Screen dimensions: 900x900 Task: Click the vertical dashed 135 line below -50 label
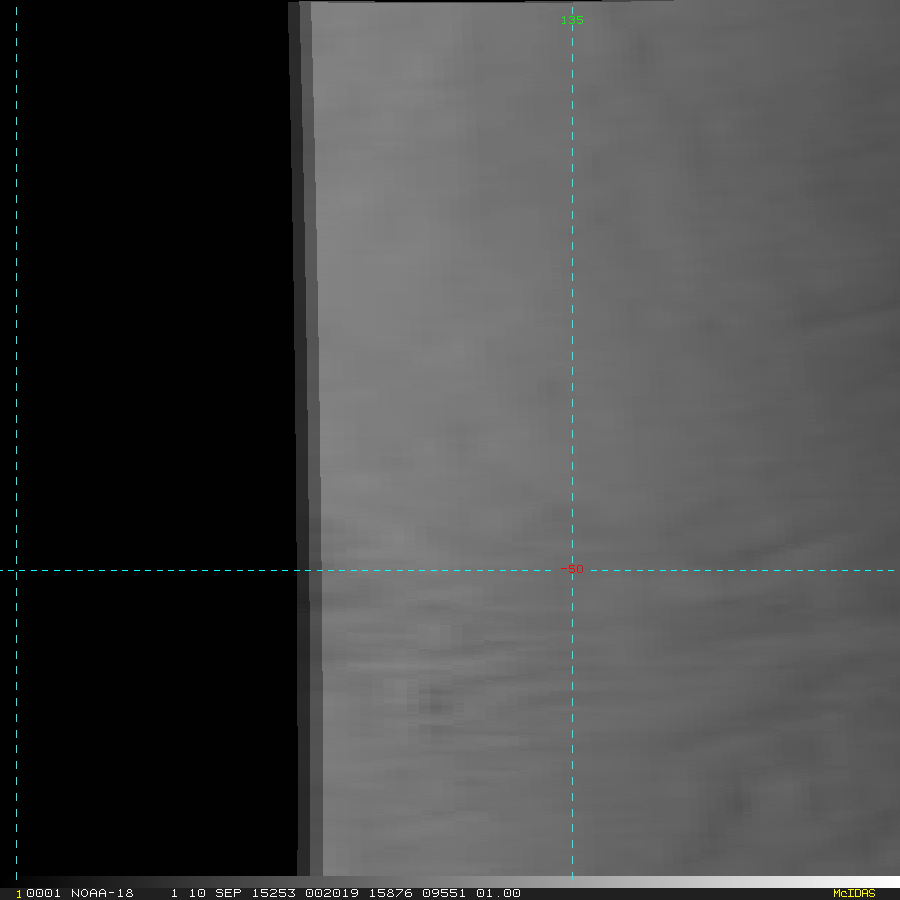tap(572, 720)
